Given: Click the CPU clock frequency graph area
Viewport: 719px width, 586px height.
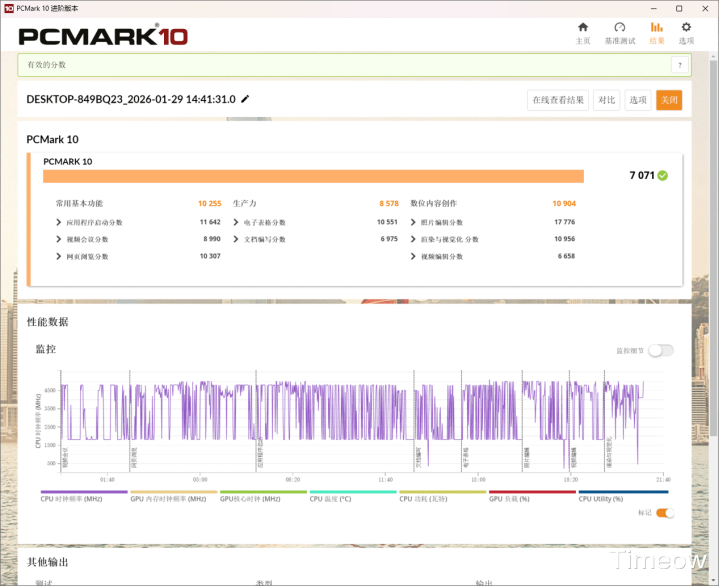Looking at the screenshot, I should 350,420.
